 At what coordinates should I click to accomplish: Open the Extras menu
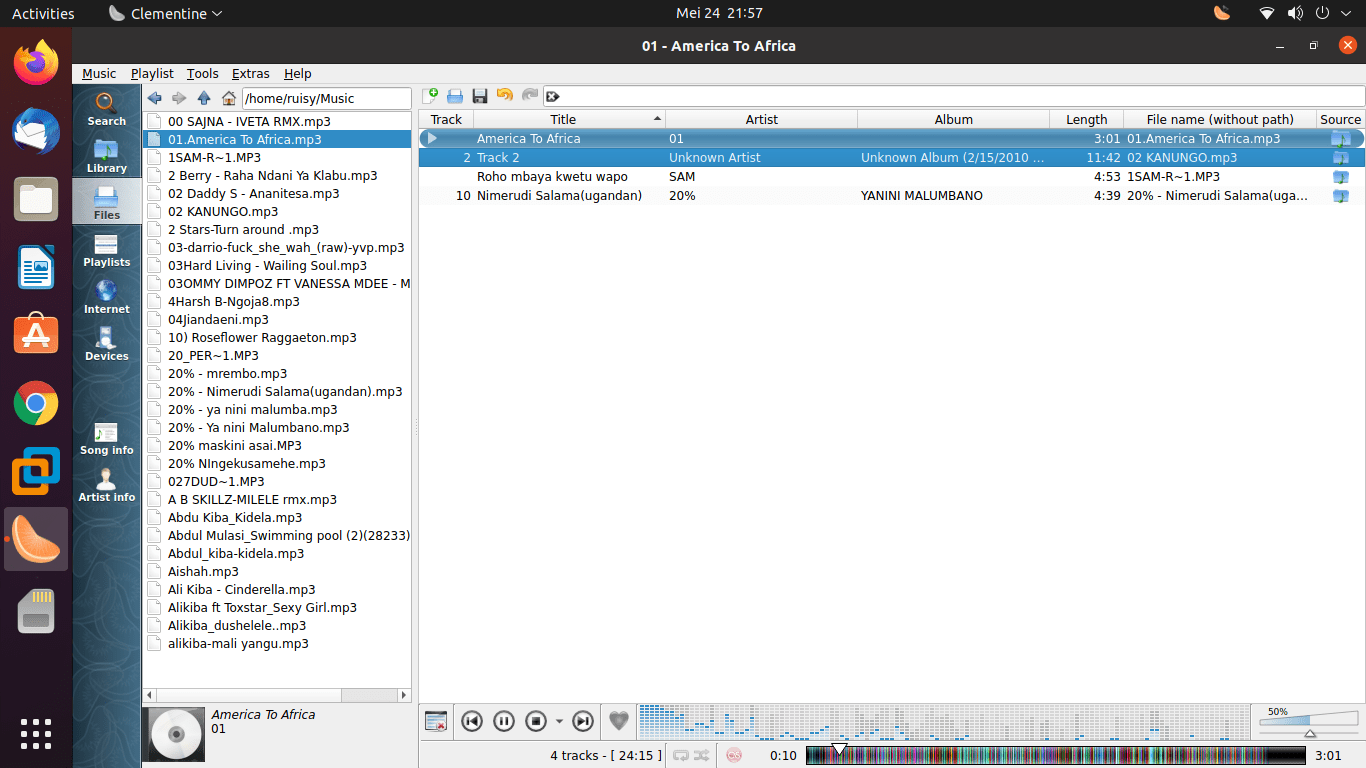[250, 73]
